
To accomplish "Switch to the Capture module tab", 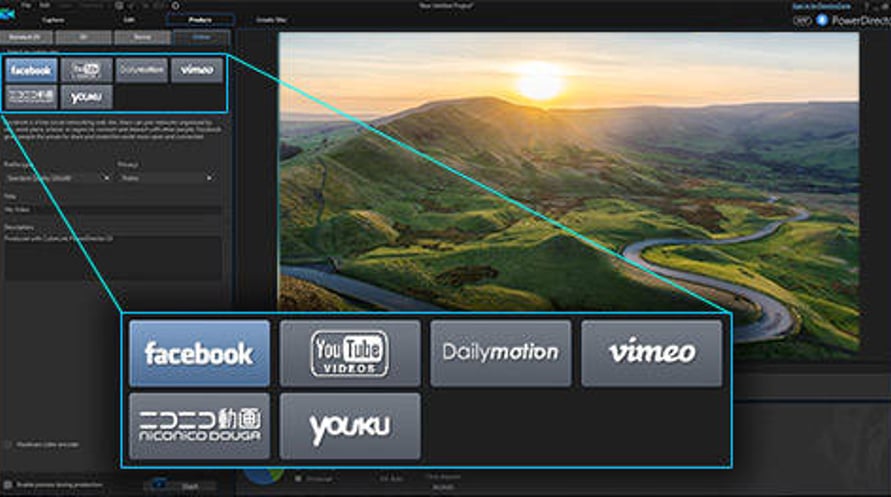I will (x=53, y=20).
